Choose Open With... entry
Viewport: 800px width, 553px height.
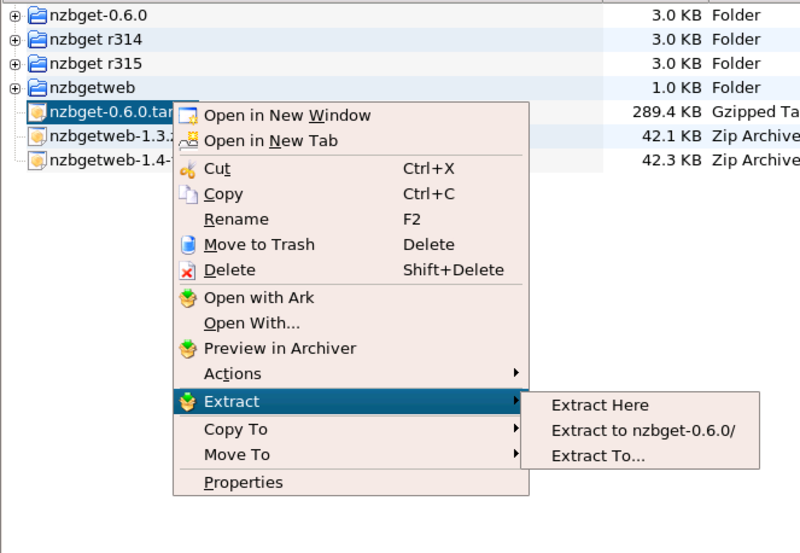[351, 323]
